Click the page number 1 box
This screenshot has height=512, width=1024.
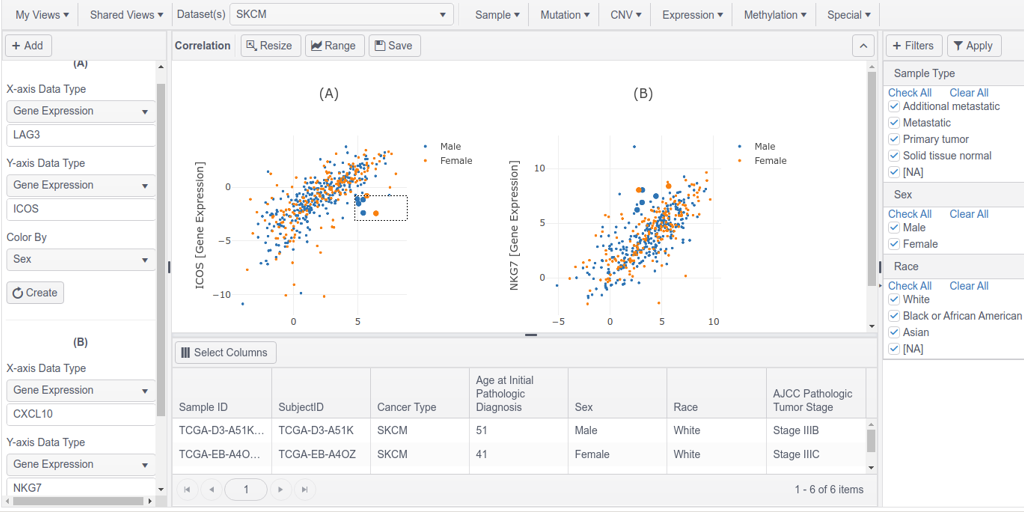pos(246,489)
